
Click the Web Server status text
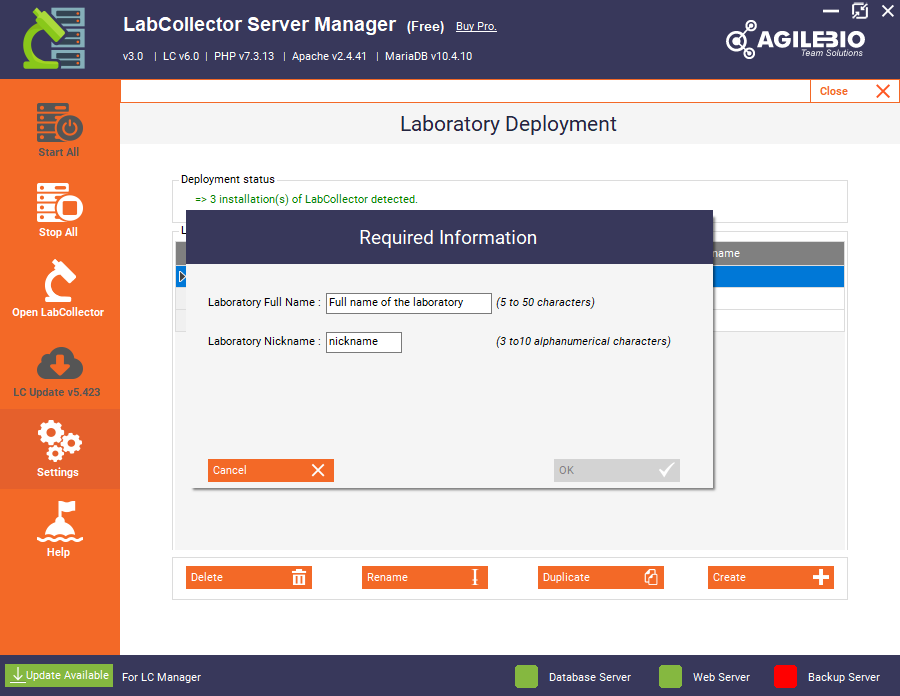coord(721,677)
